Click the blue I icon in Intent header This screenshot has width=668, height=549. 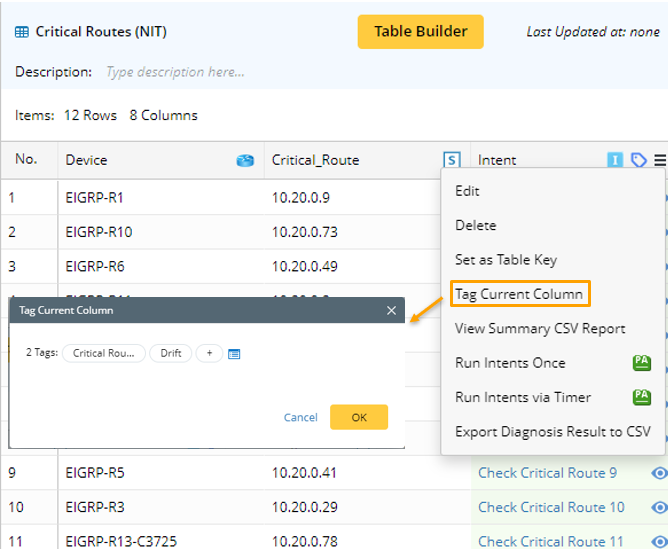click(x=615, y=160)
